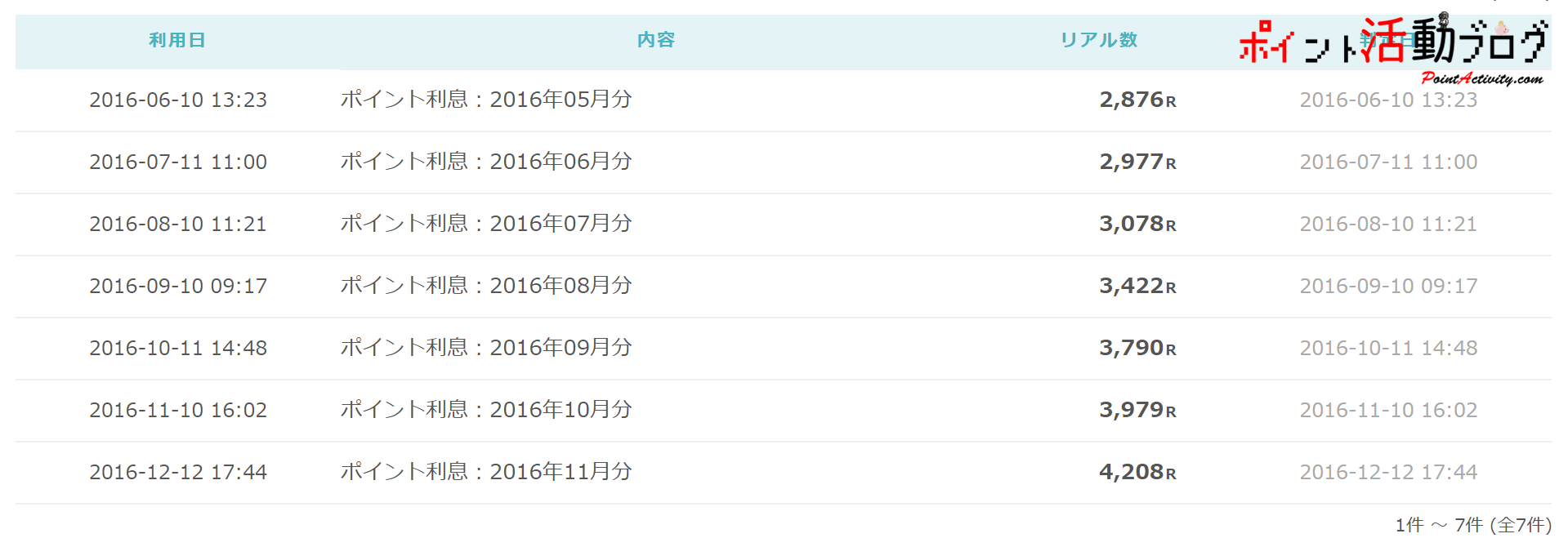Click the PointActivity.com text under the logo
This screenshot has width=1568, height=547.
[x=1481, y=78]
